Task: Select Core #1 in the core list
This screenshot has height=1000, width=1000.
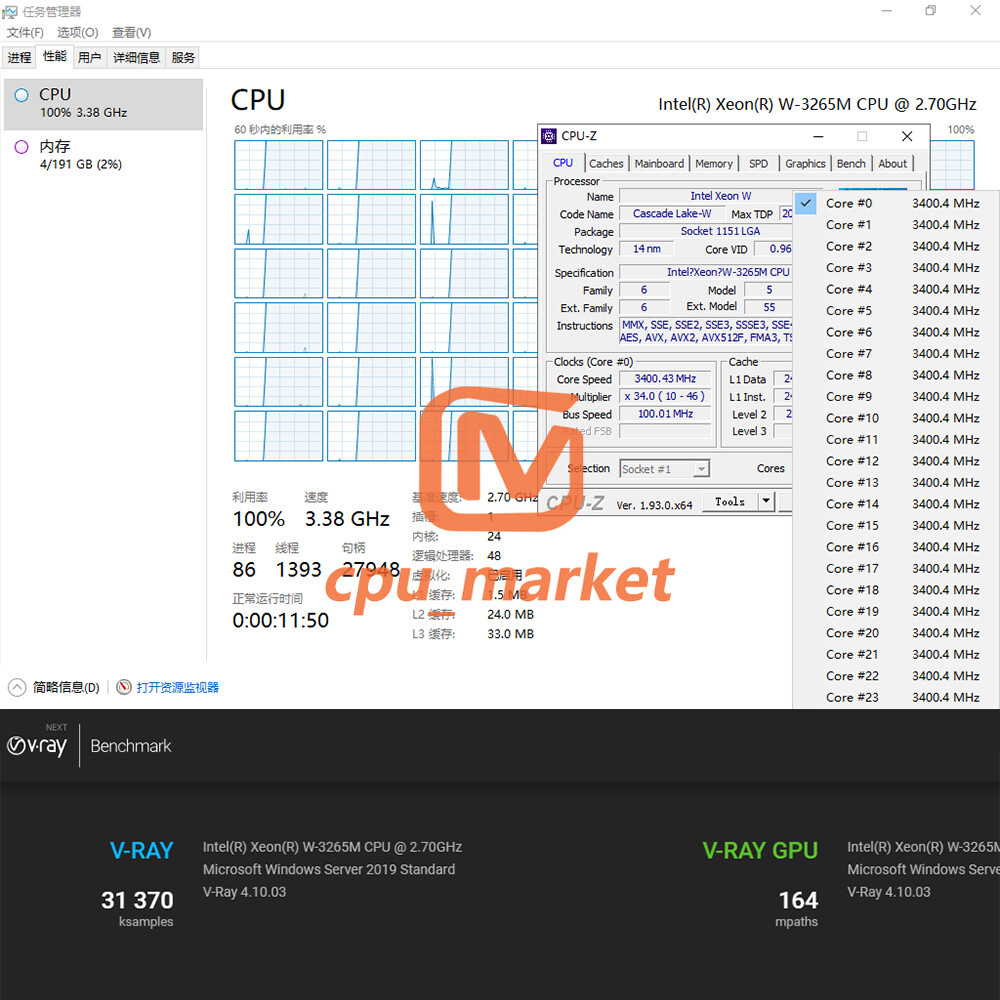Action: click(896, 225)
